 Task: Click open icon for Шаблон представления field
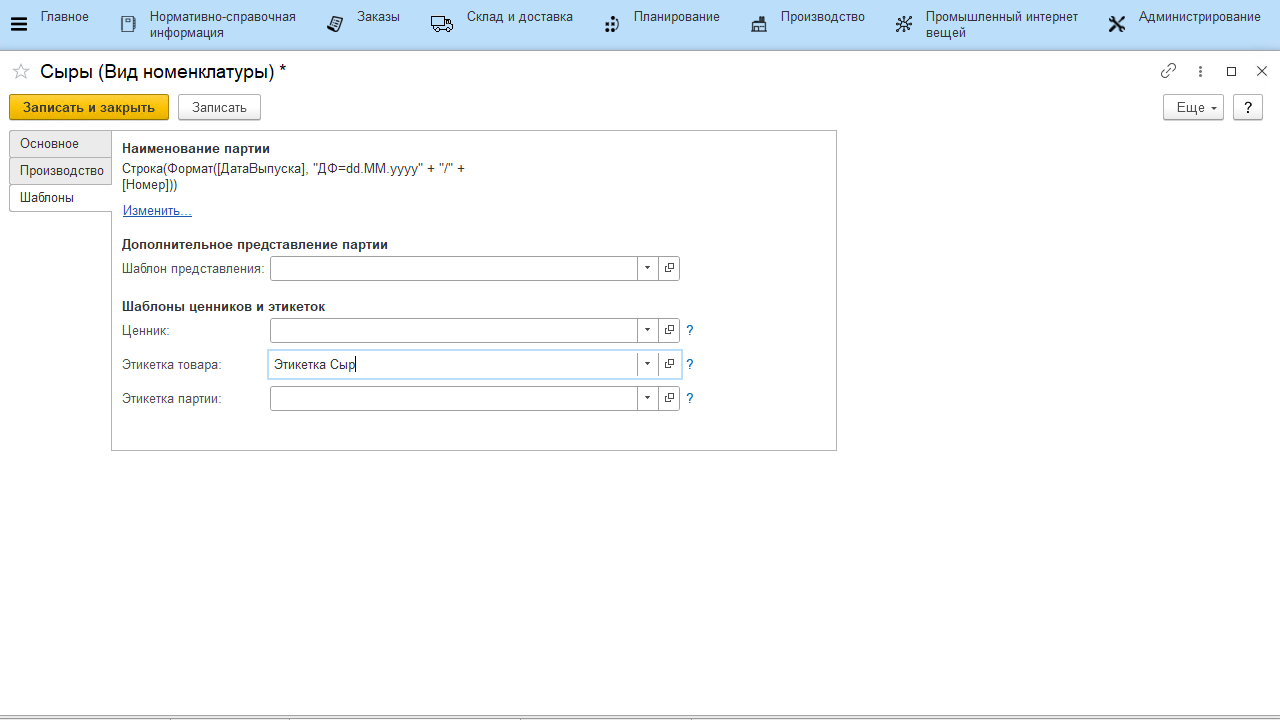(670, 268)
